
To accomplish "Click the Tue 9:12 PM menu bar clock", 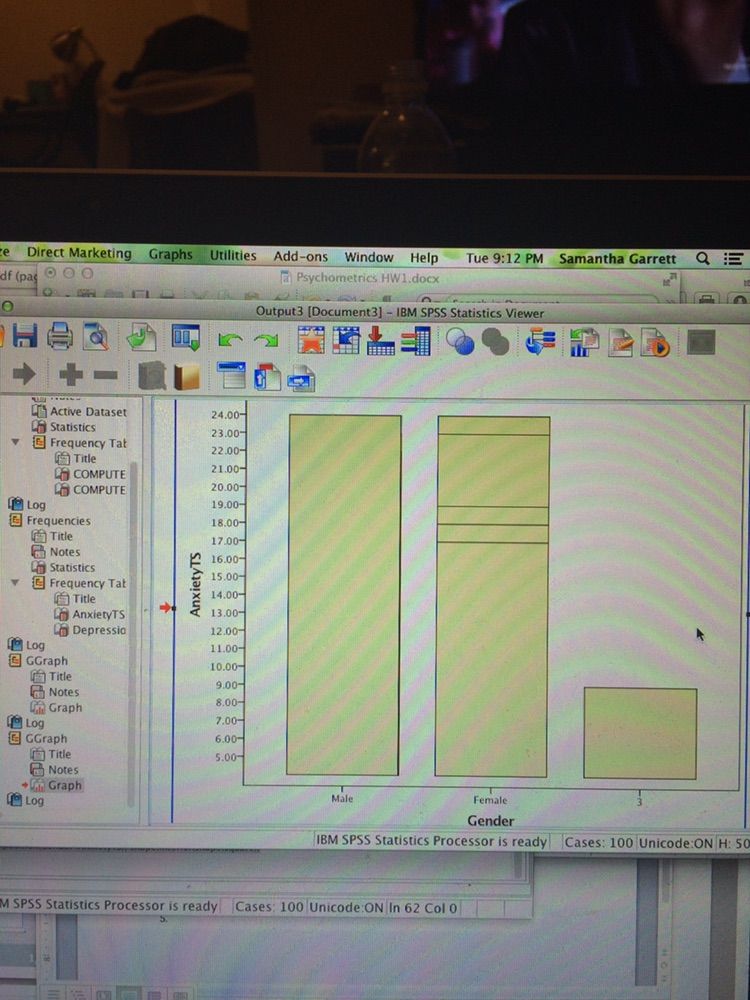I will point(504,258).
